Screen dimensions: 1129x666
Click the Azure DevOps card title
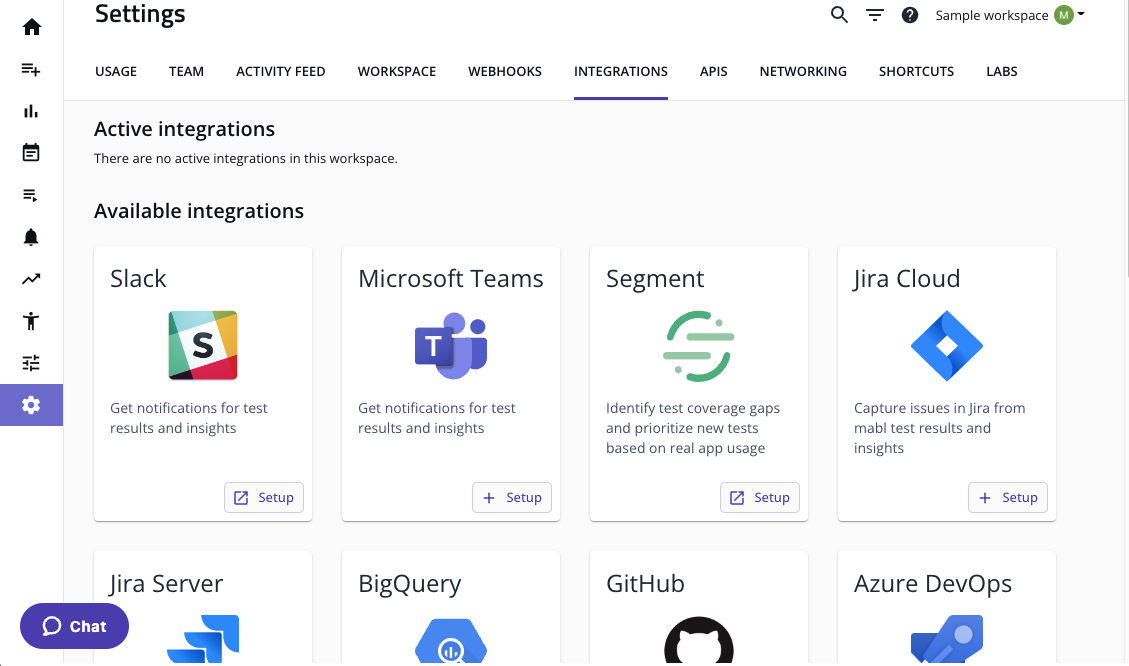click(933, 584)
